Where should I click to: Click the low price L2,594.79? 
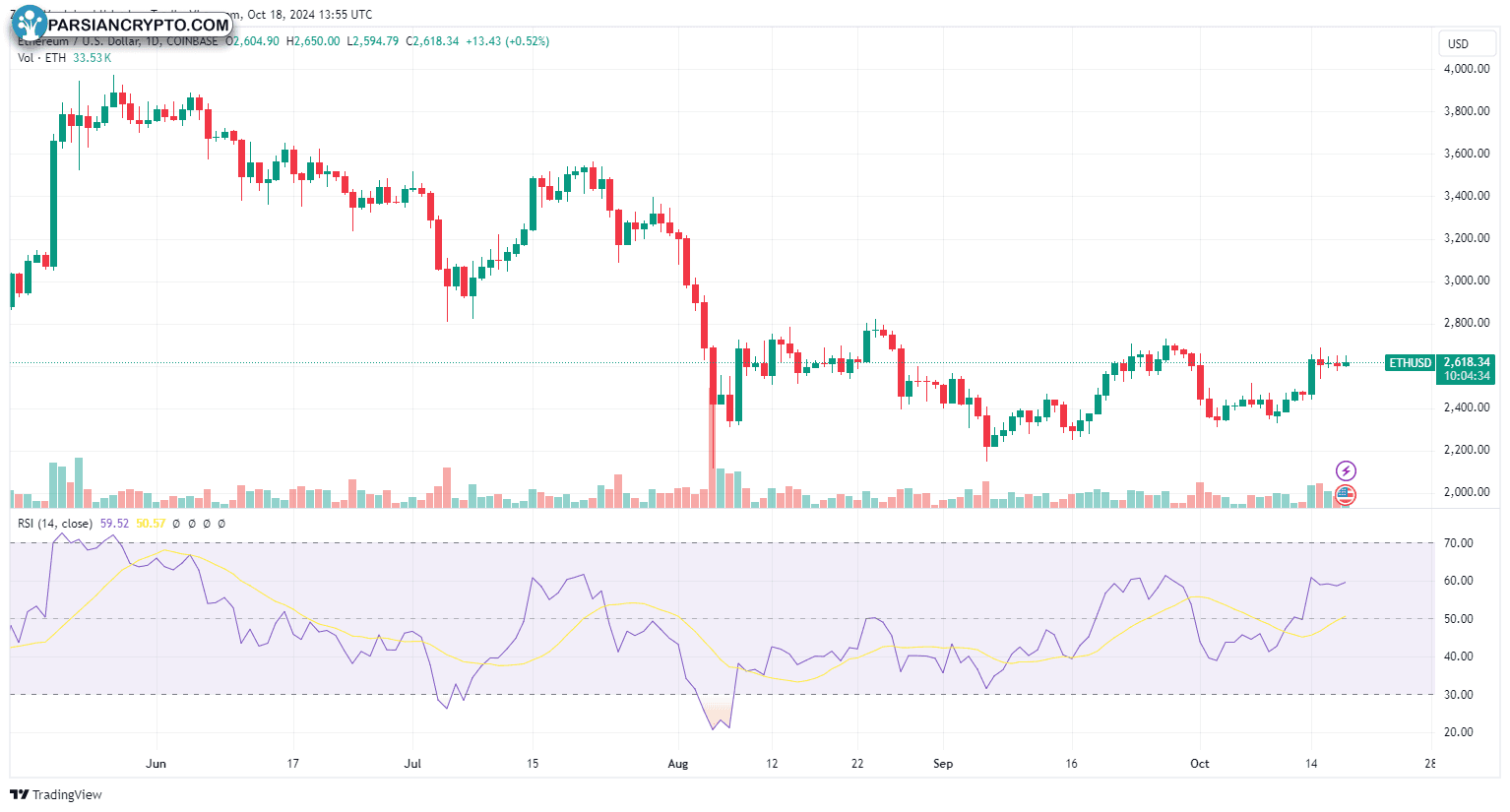pos(373,41)
